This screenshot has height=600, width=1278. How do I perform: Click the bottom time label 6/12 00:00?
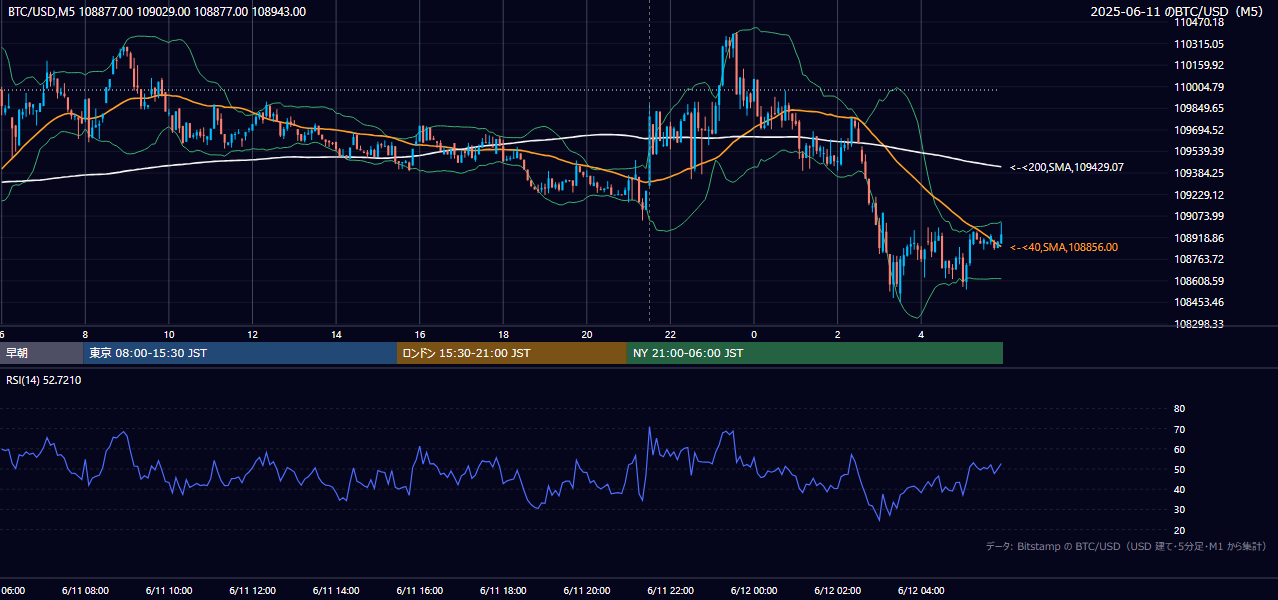pos(753,591)
